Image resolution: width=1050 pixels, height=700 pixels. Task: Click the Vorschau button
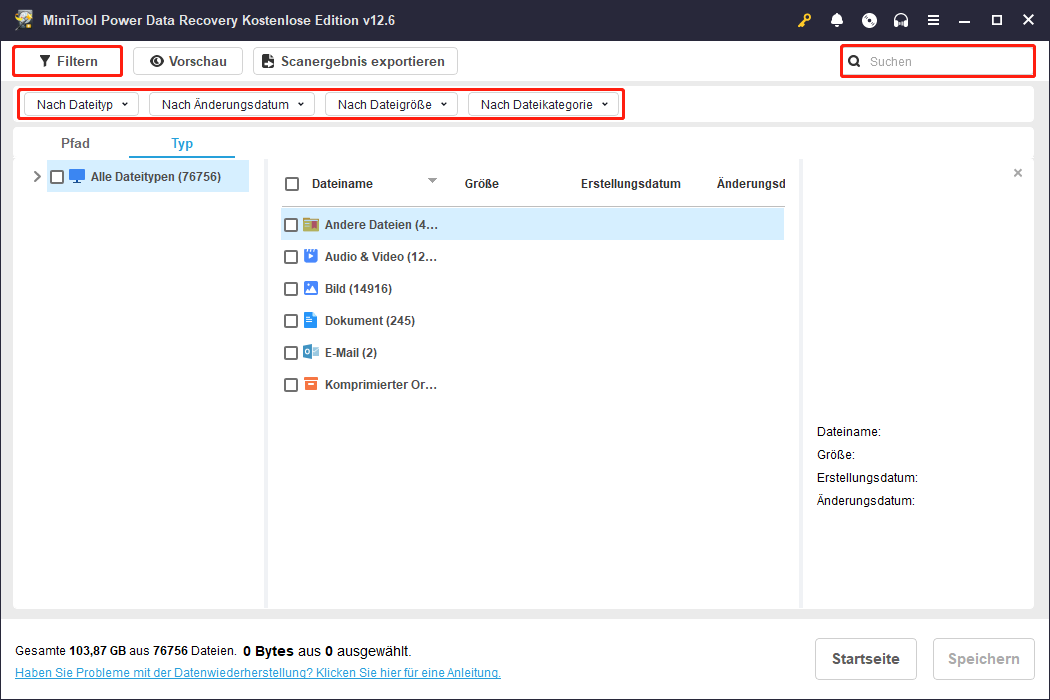[188, 61]
